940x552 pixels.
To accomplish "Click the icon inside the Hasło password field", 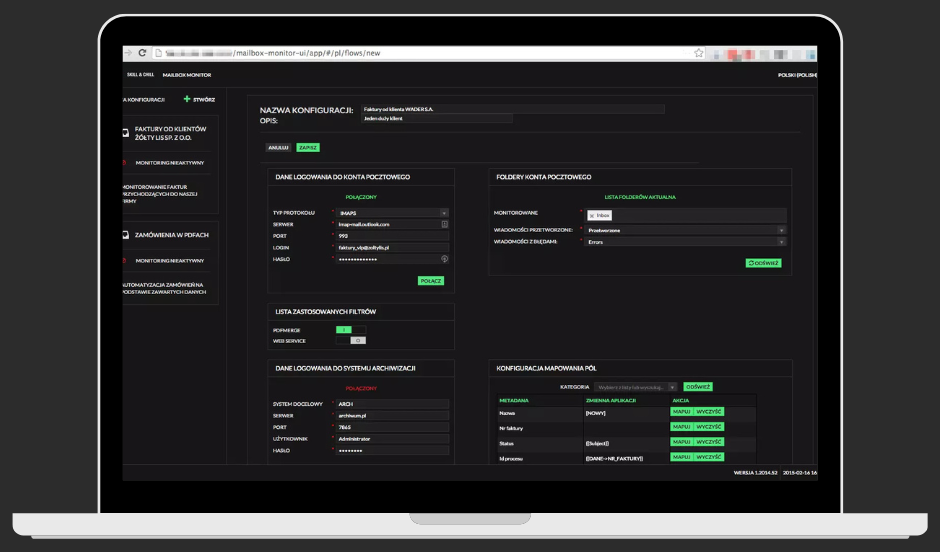I will [x=444, y=259].
